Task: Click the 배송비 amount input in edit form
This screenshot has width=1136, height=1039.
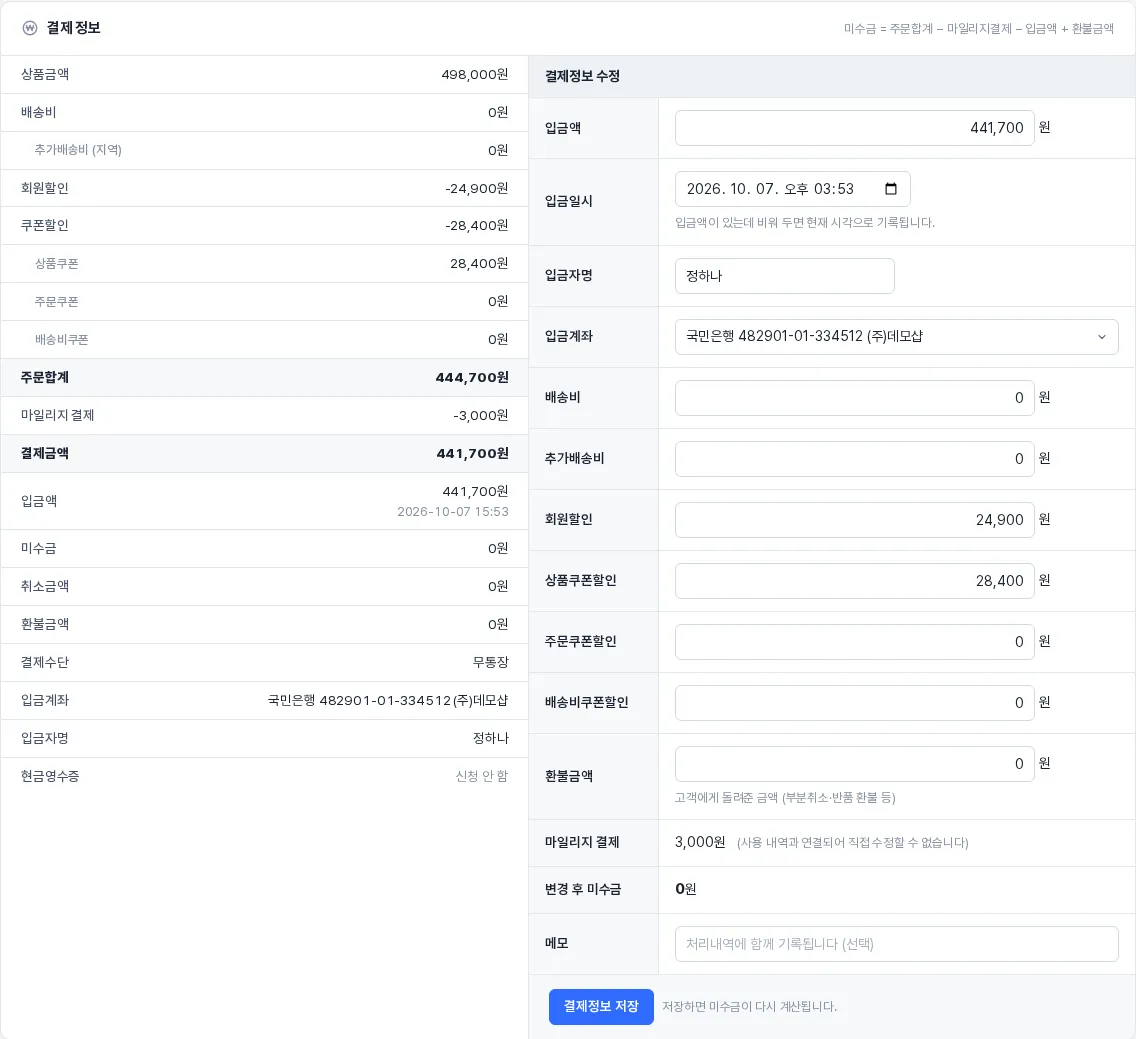Action: (x=854, y=398)
